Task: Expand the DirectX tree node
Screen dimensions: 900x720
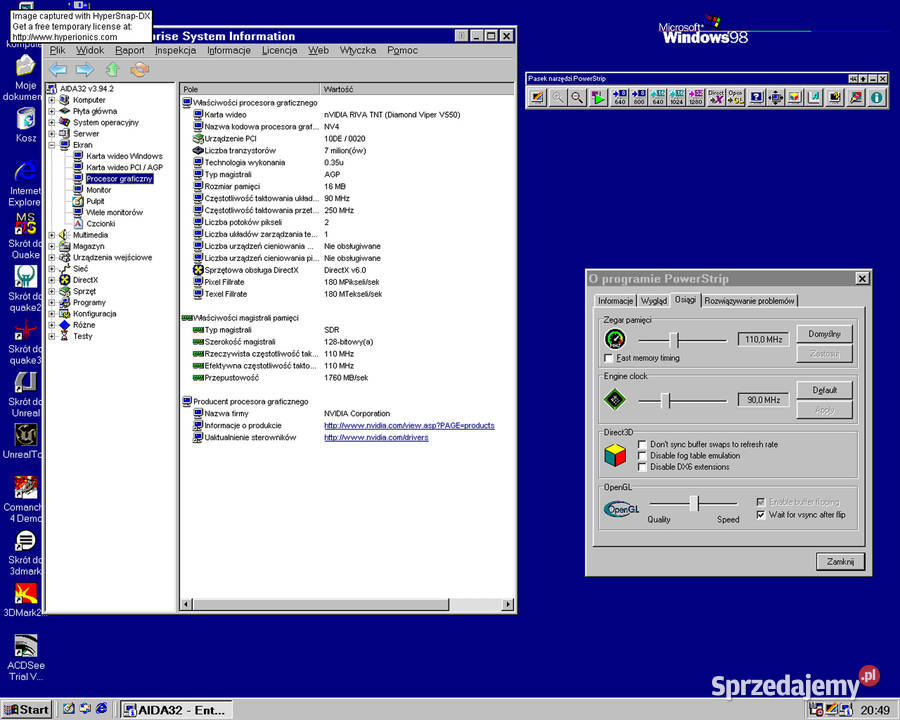Action: [x=52, y=280]
